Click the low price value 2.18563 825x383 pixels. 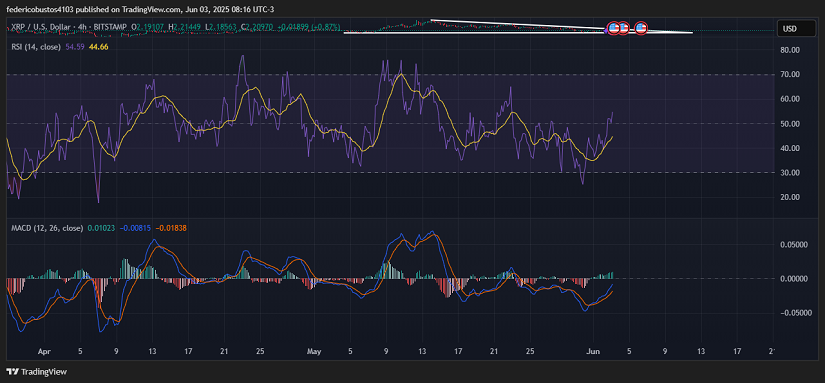223,27
